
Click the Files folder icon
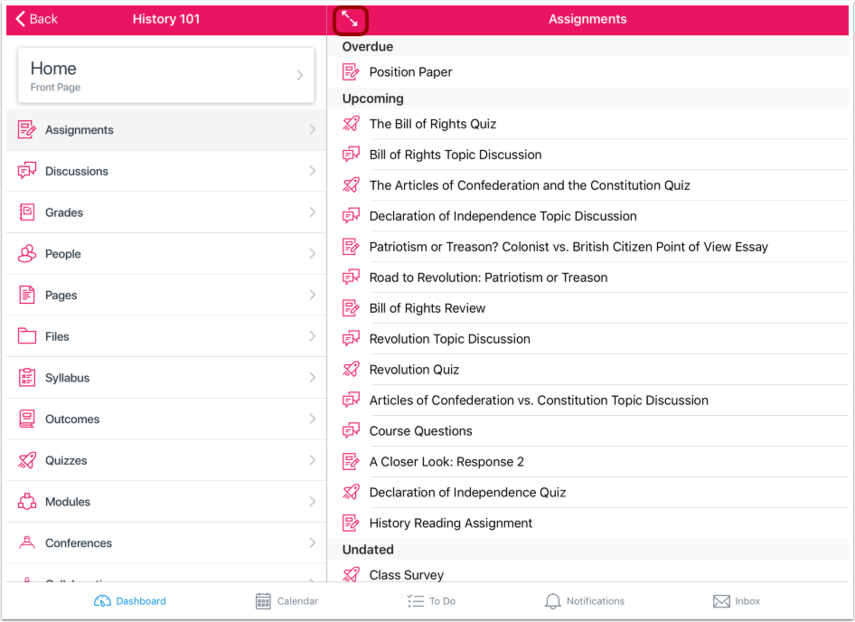tap(27, 336)
